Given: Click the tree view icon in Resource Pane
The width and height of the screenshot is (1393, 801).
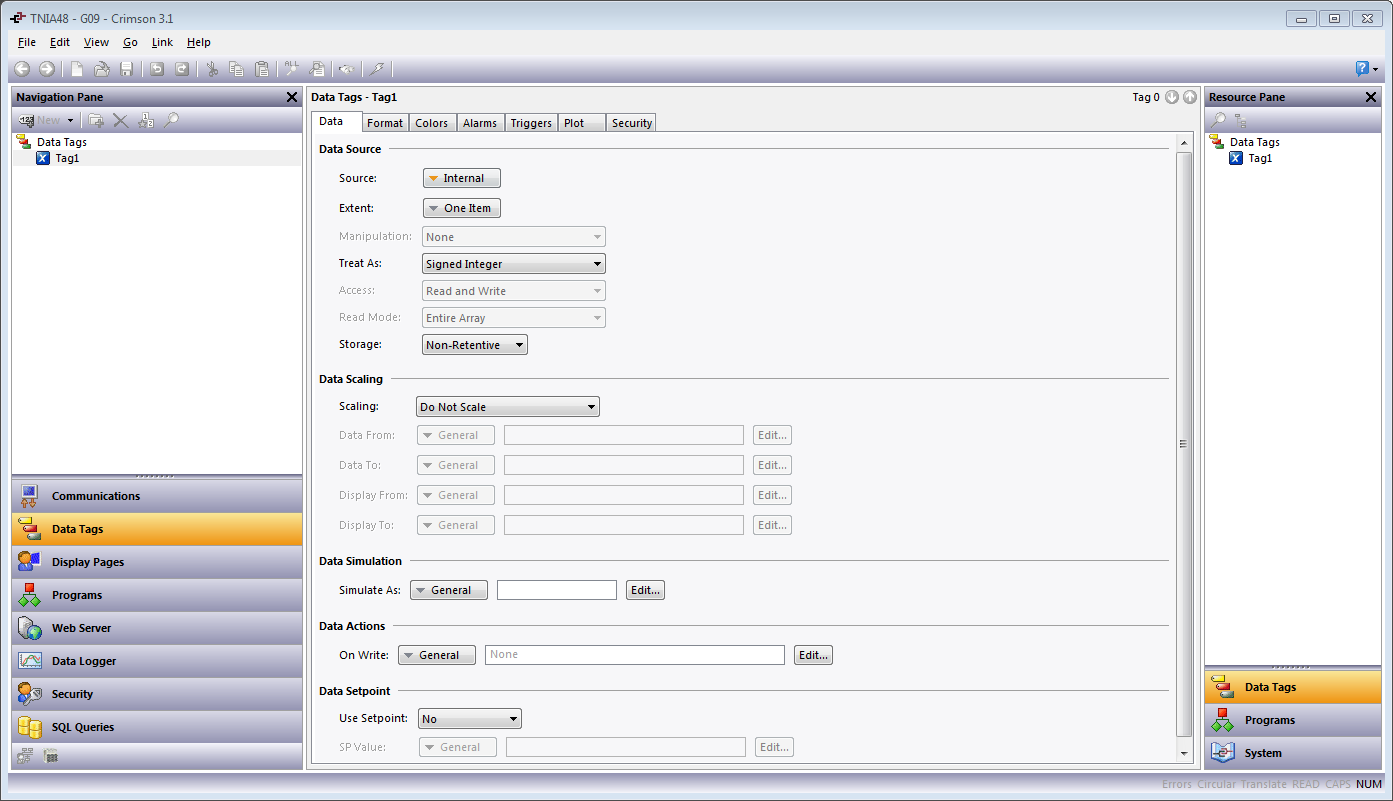Looking at the screenshot, I should pyautogui.click(x=1240, y=120).
